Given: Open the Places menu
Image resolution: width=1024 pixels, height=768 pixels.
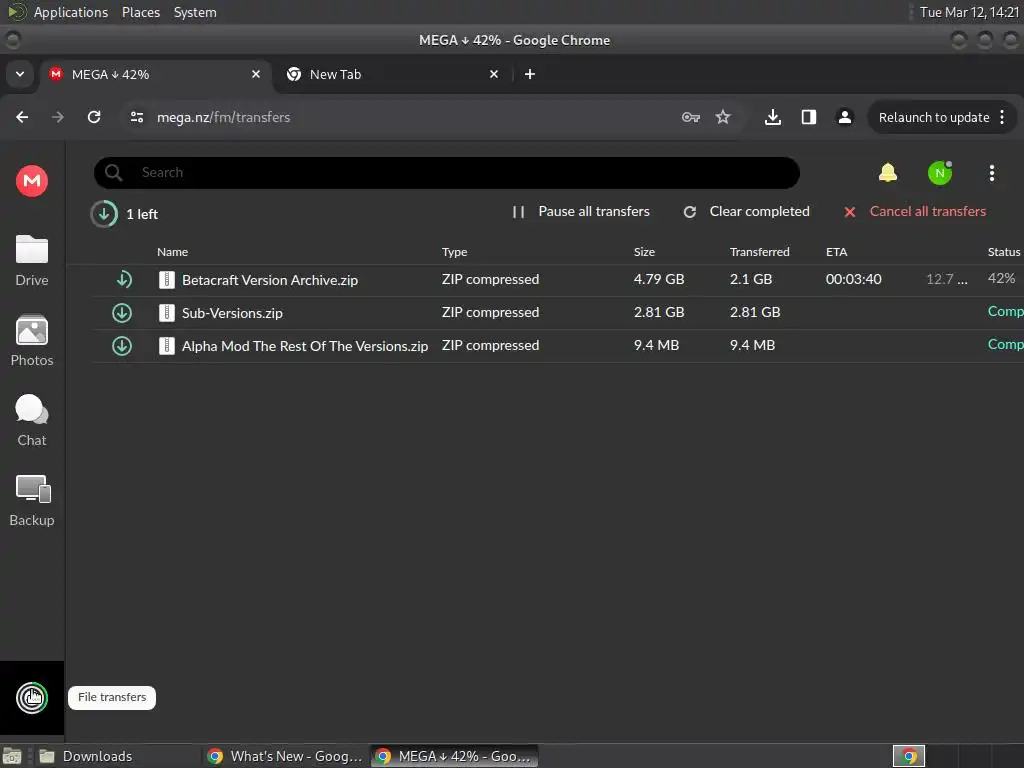Looking at the screenshot, I should pos(140,12).
